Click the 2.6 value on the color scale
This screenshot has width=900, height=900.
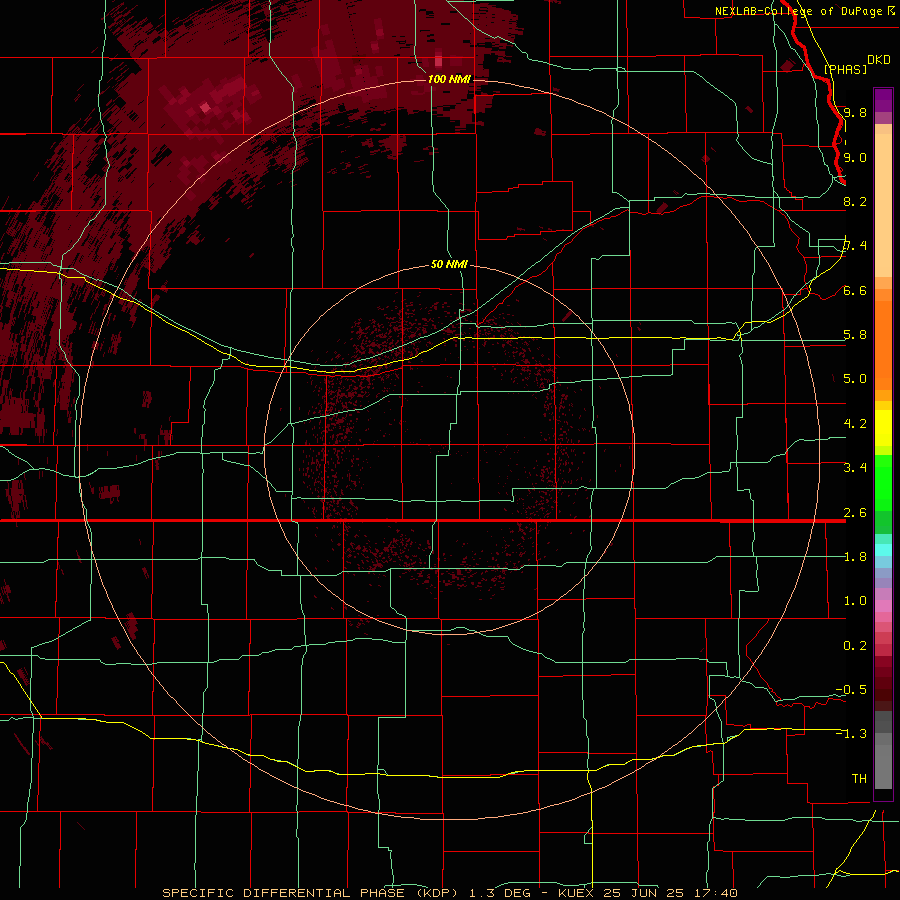[855, 513]
